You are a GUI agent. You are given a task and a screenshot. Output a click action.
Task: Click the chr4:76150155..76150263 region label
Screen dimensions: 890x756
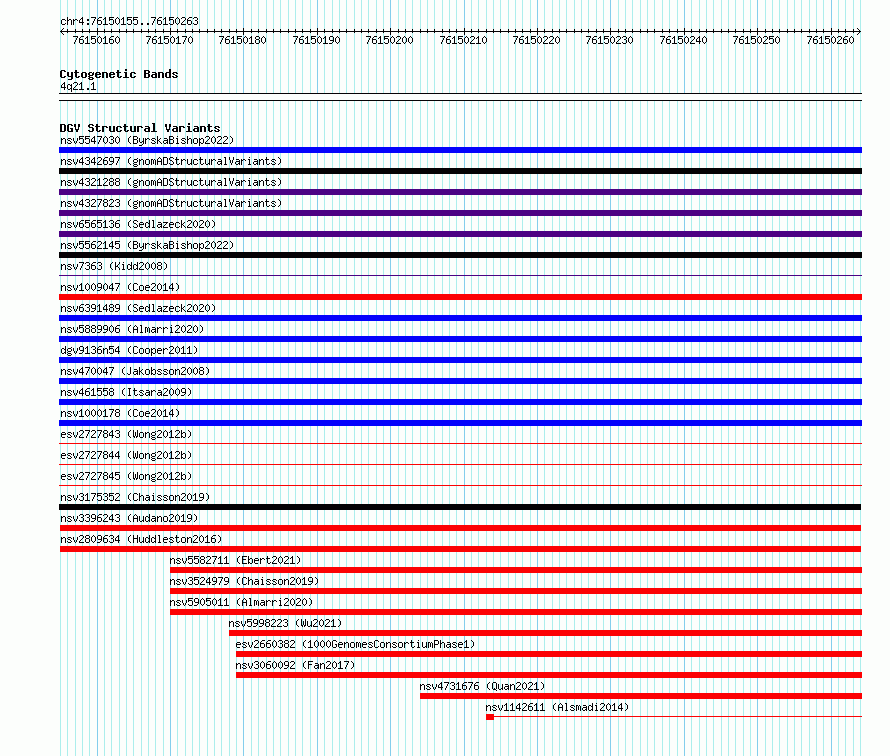(x=129, y=21)
